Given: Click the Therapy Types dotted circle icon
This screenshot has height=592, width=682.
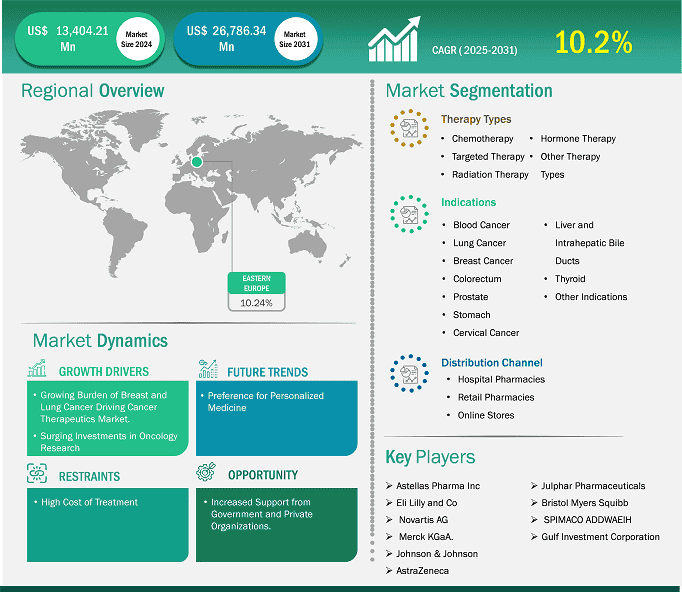Looking at the screenshot, I should click(409, 128).
